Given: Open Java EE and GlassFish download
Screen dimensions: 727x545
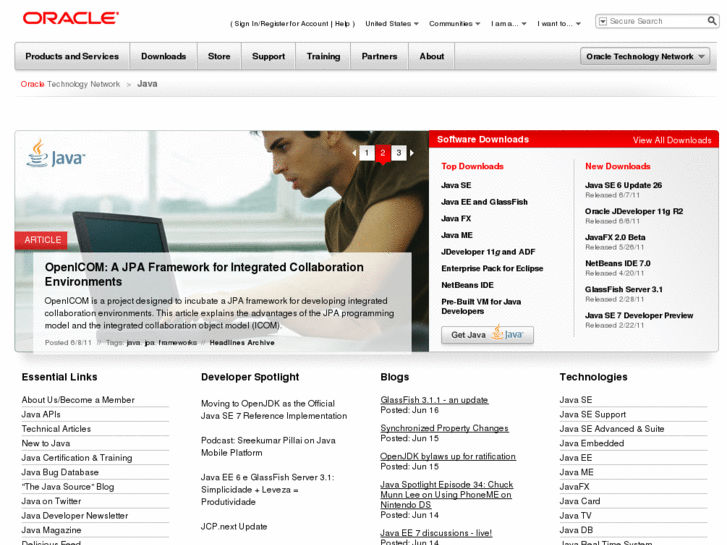Looking at the screenshot, I should tap(485, 202).
